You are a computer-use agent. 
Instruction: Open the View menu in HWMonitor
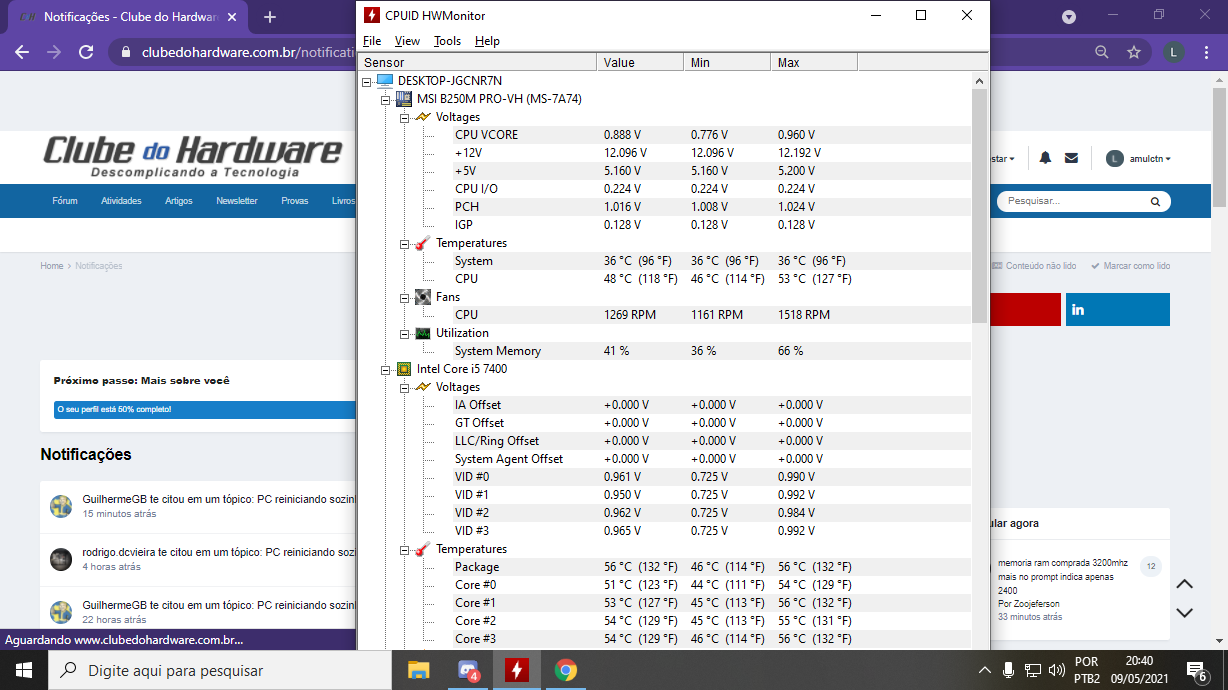pos(407,41)
